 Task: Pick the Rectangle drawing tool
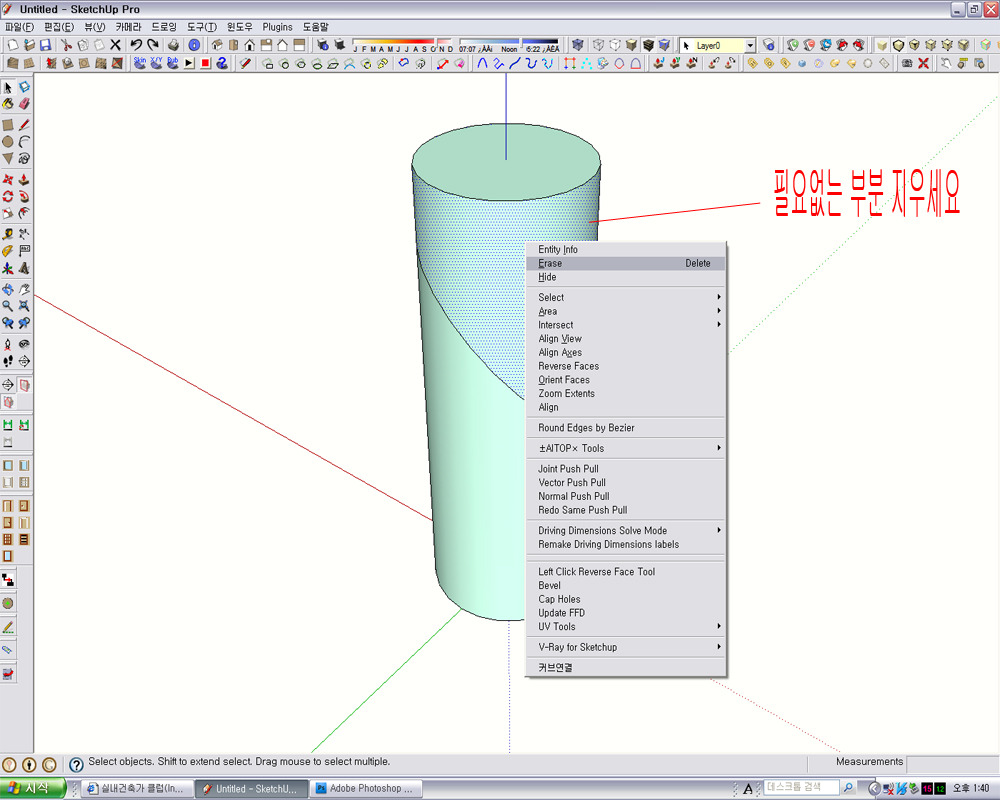click(x=8, y=125)
